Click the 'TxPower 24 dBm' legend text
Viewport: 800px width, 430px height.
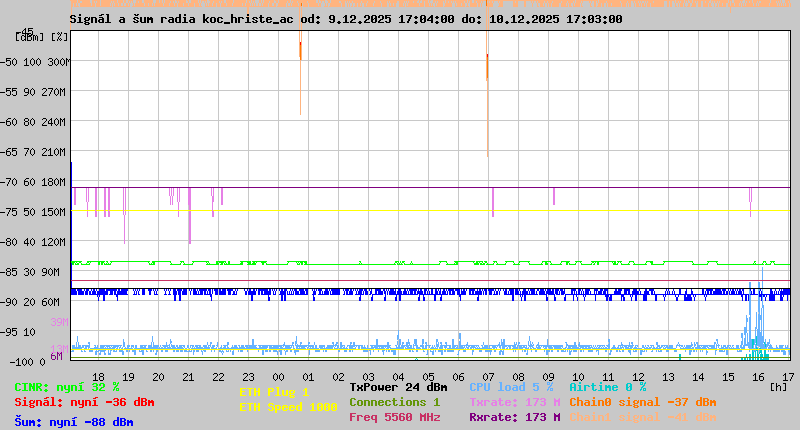coord(398,387)
